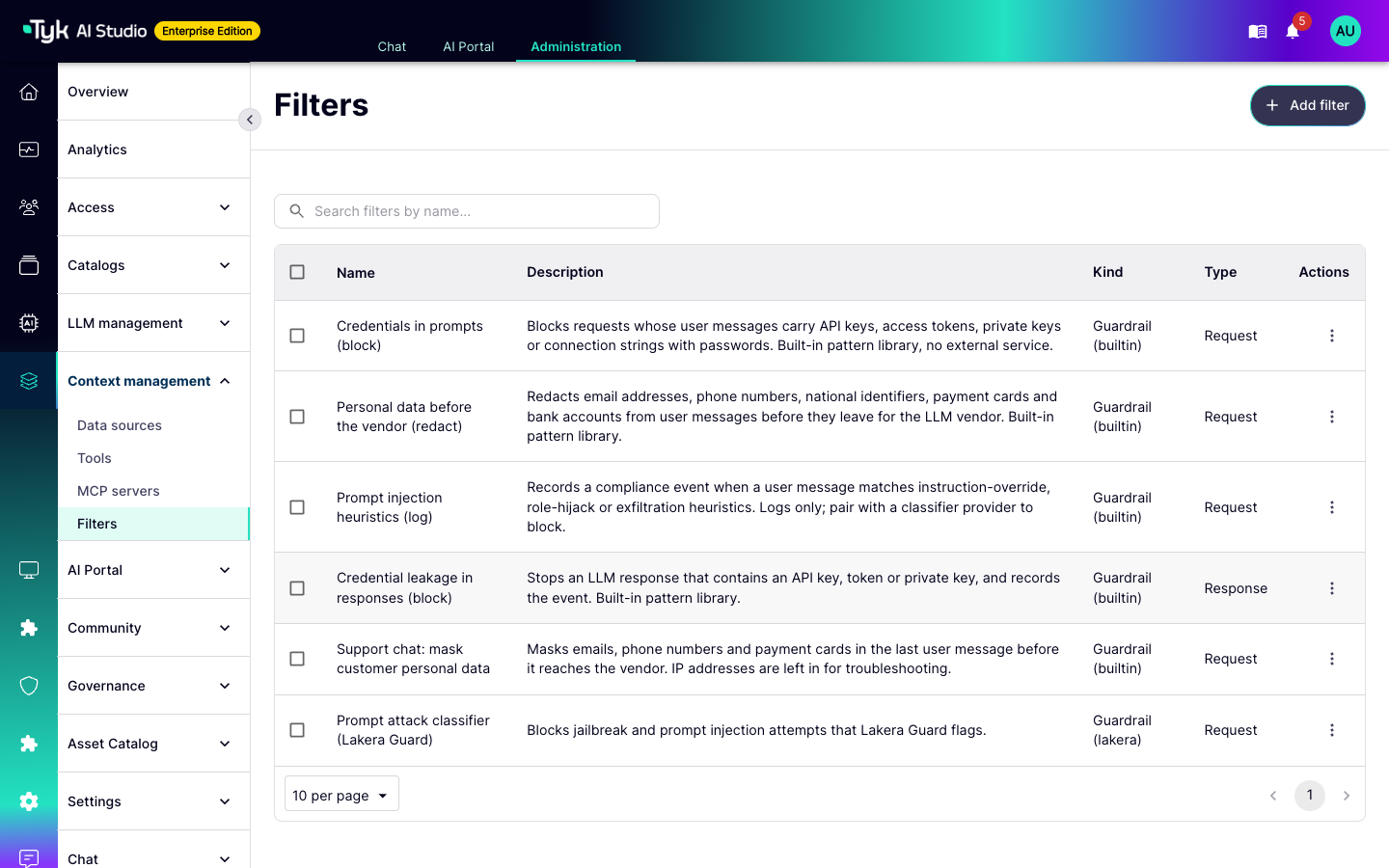Click the Governance shield icon
The width and height of the screenshot is (1389, 868).
[x=29, y=686]
